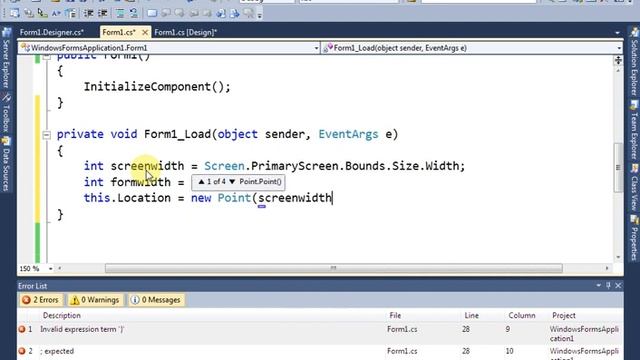Increase line indent via toolbar icon
Screen dimensions: 640x360
pos(102,13)
